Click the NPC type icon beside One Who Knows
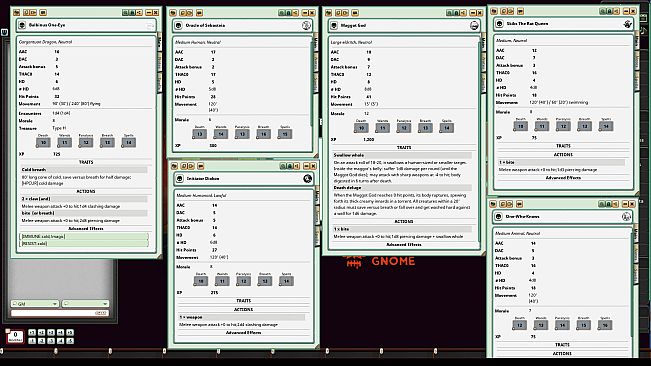Image resolution: width=651 pixels, height=366 pixels. [499, 217]
